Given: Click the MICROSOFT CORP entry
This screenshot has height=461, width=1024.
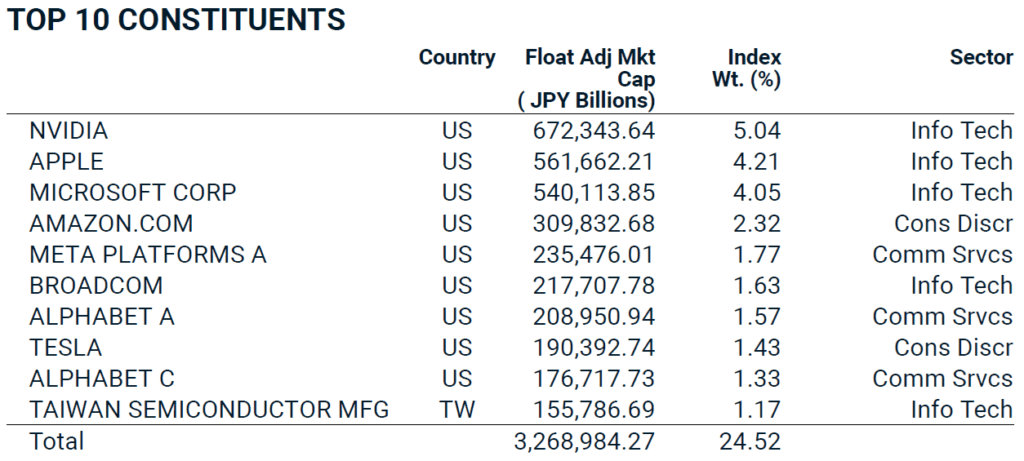Looking at the screenshot, I should pyautogui.click(x=133, y=193).
